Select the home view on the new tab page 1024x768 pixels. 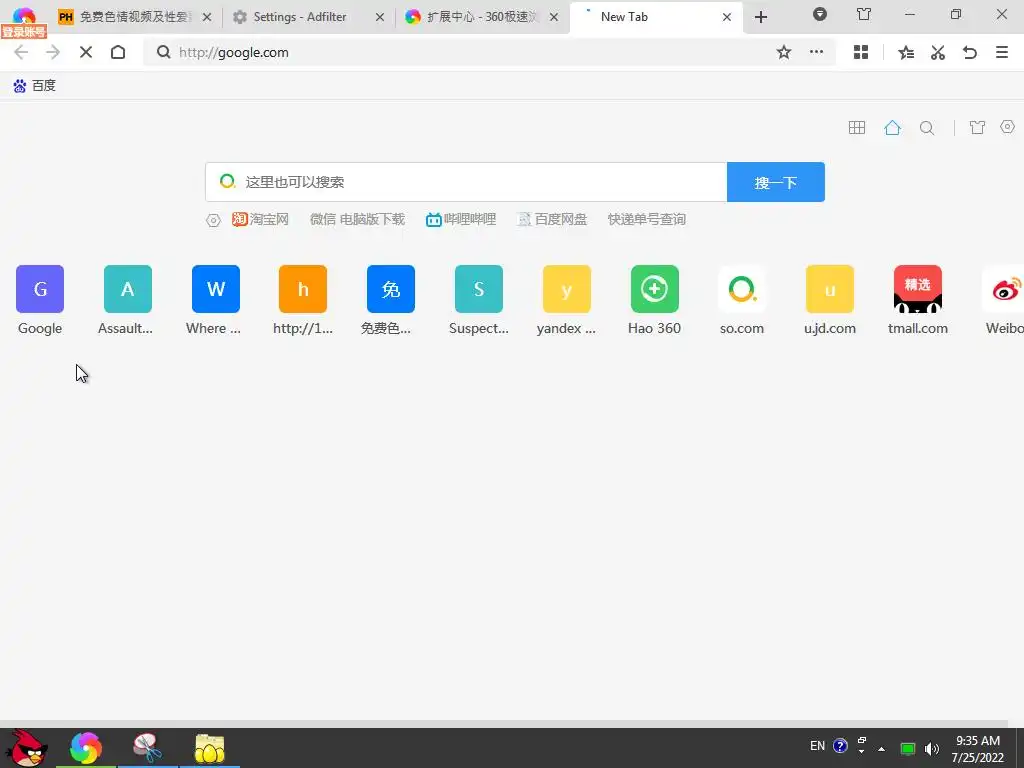(x=892, y=127)
